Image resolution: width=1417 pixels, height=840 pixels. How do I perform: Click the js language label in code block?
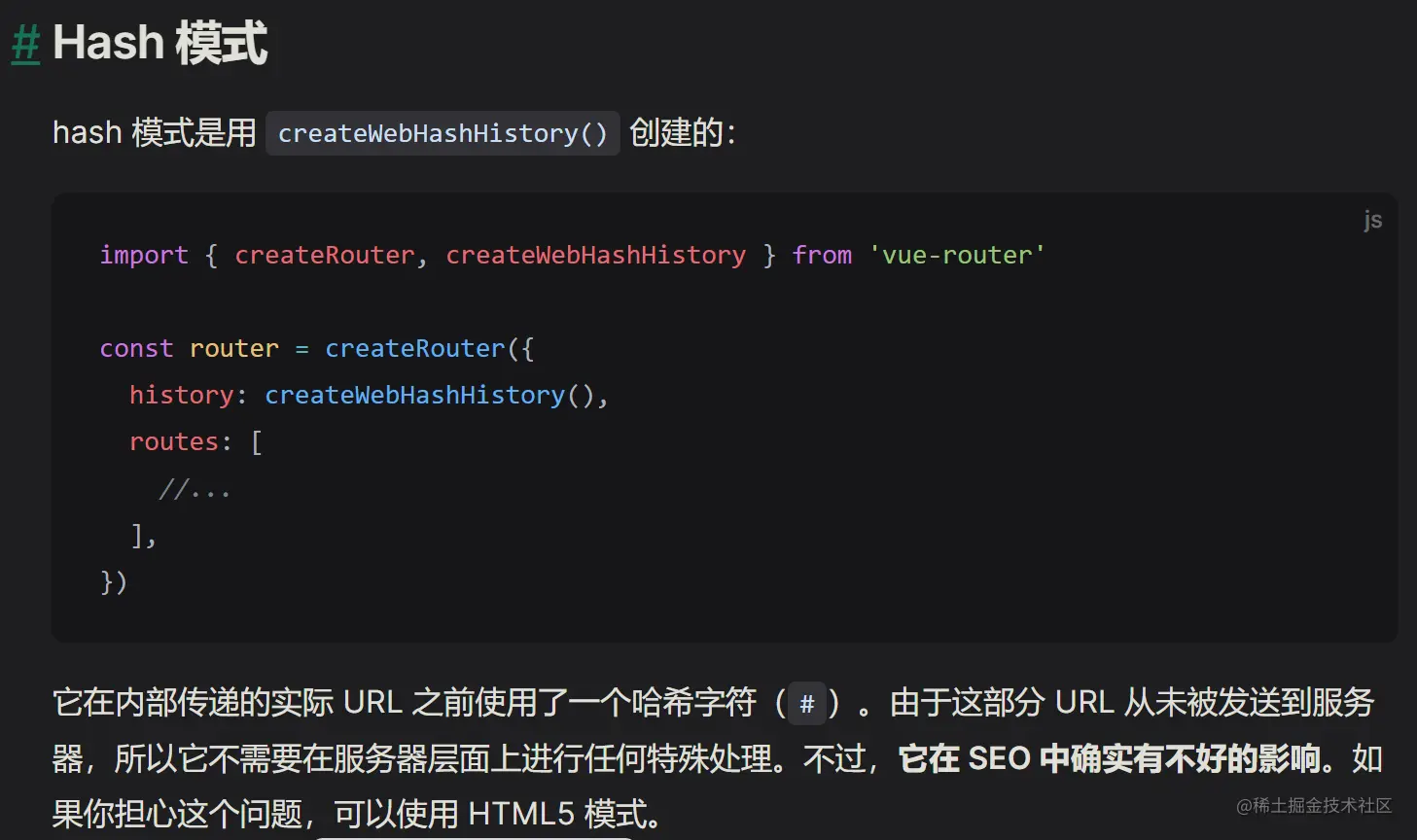(x=1372, y=220)
